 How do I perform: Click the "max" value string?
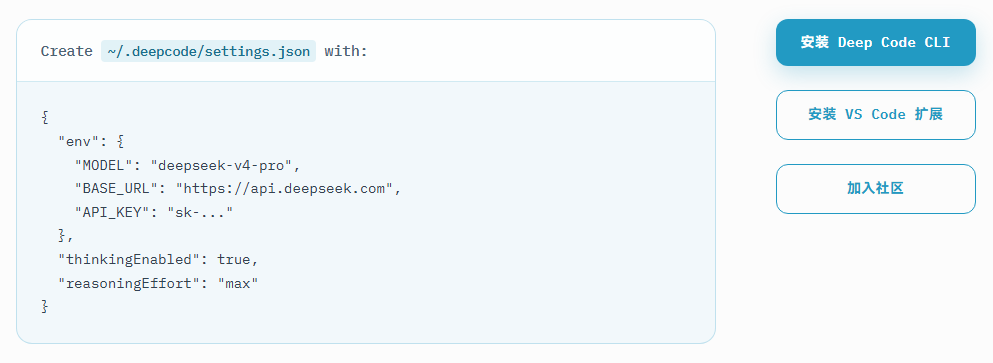[x=238, y=283]
